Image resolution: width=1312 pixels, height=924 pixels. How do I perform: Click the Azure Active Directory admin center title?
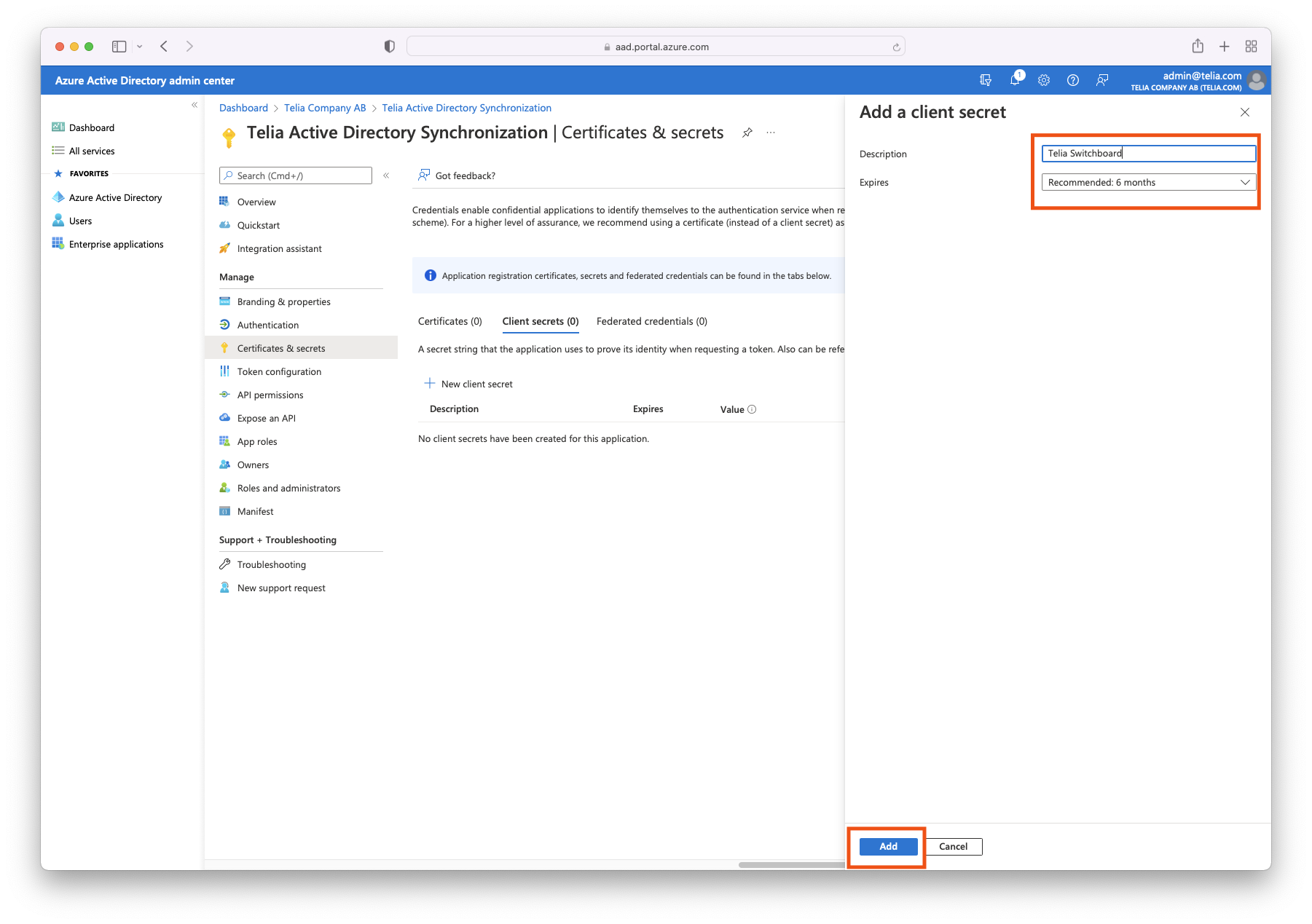point(145,81)
